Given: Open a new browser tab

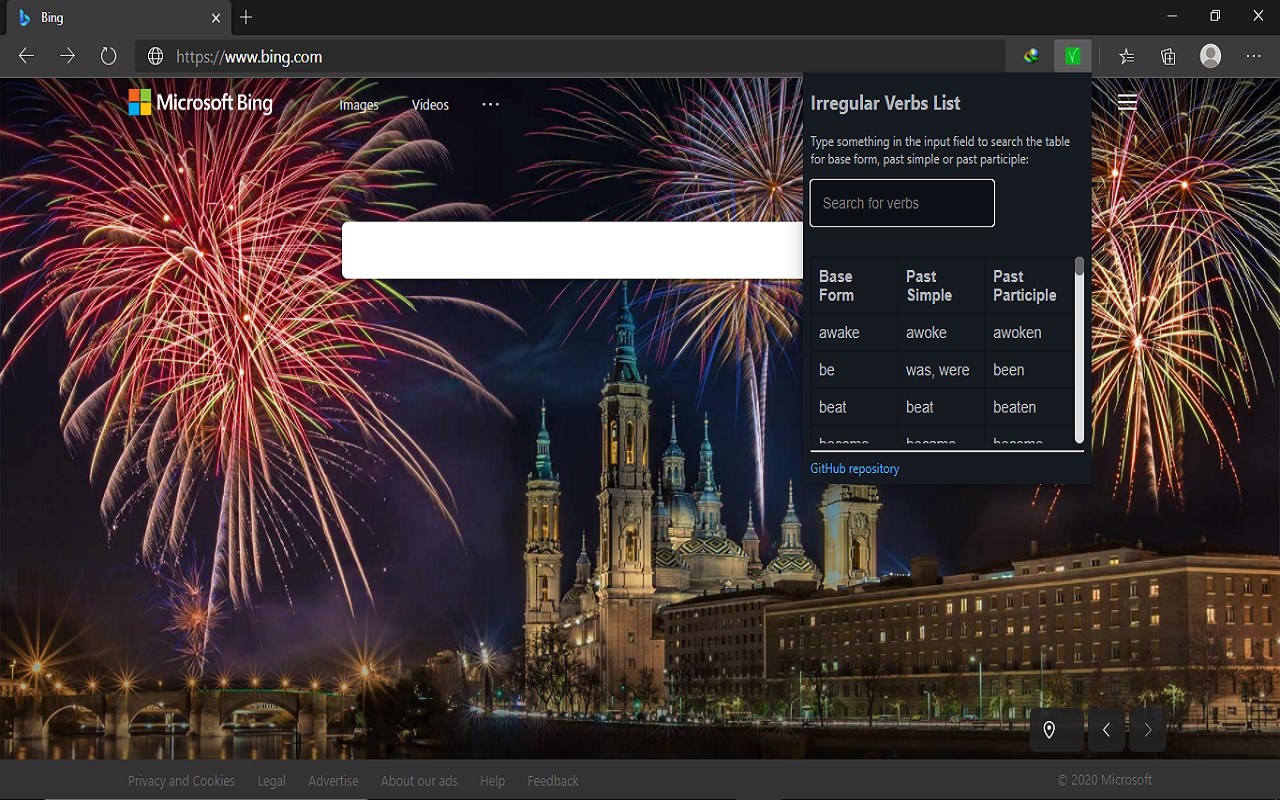Looking at the screenshot, I should click(246, 18).
